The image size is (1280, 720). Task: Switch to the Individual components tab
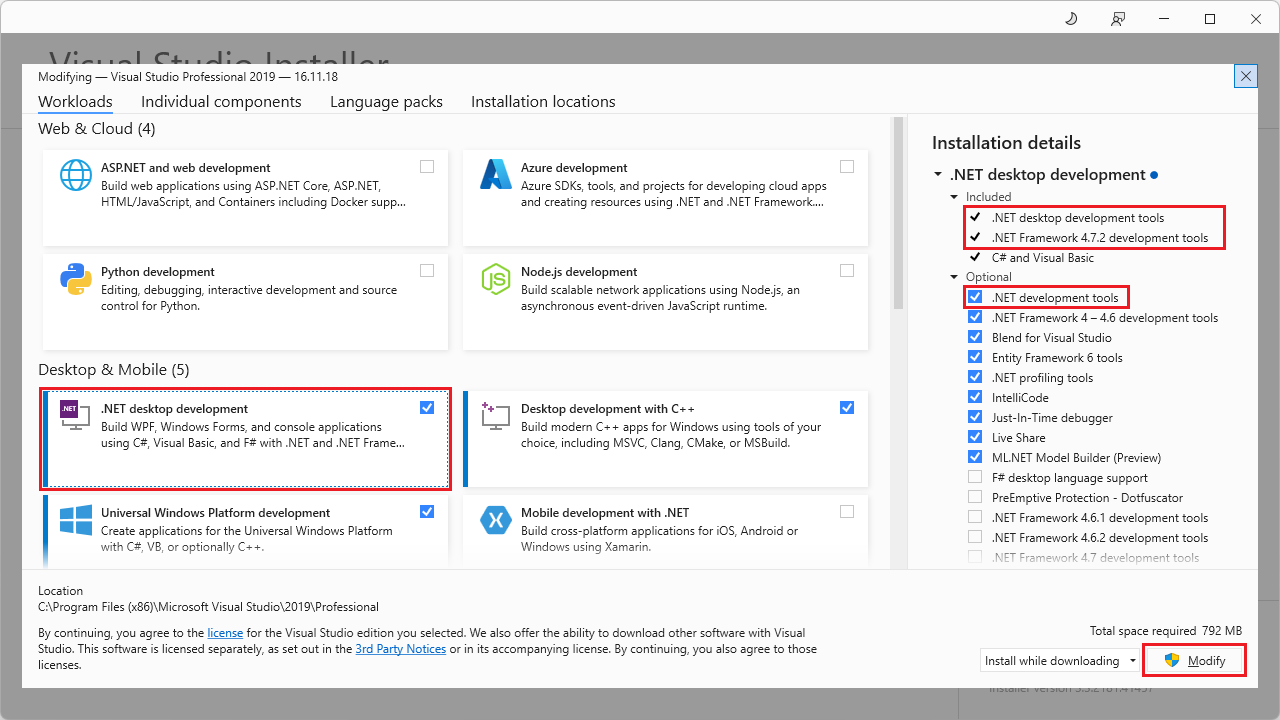tap(221, 101)
